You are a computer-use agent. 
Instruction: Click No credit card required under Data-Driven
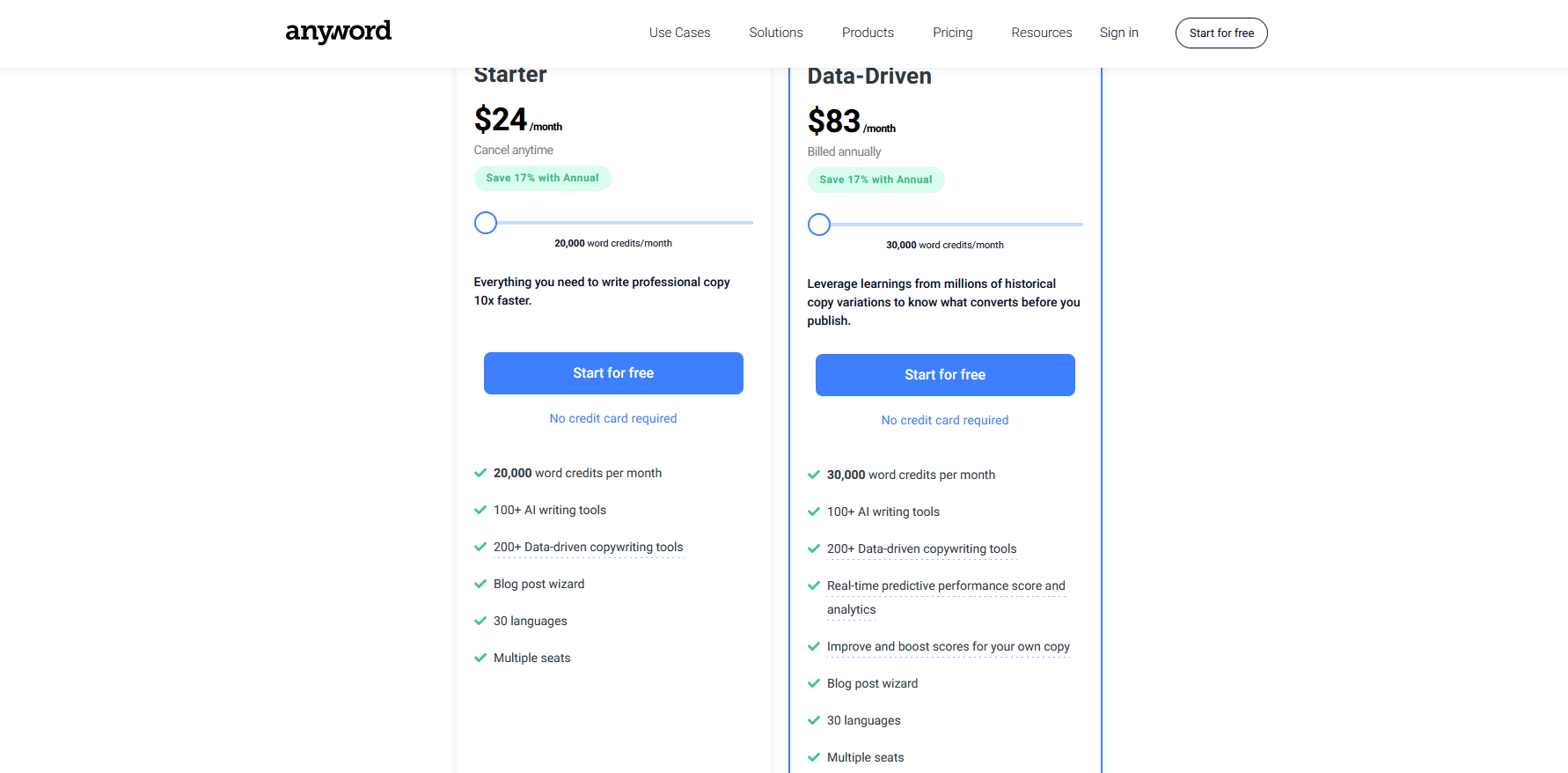point(945,420)
